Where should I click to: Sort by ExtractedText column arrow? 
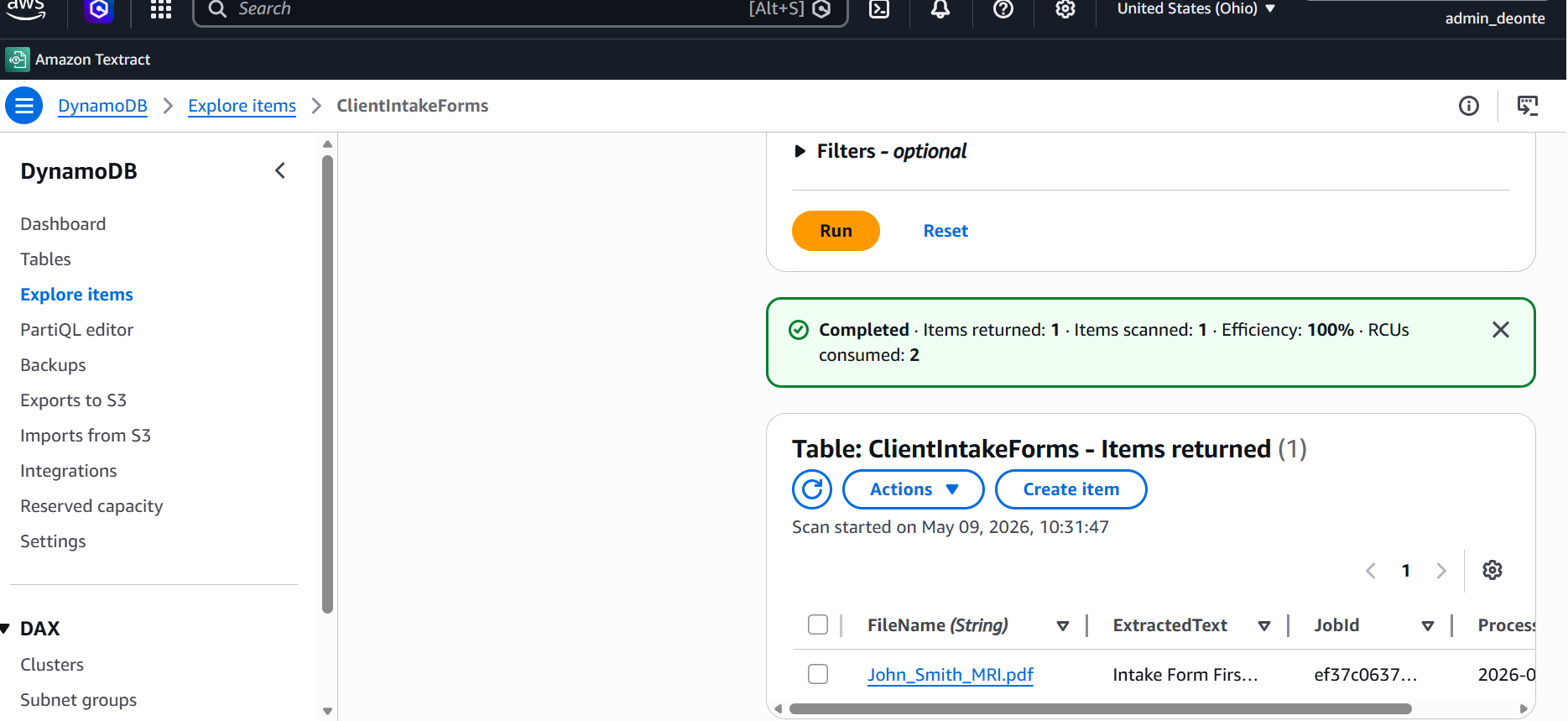point(1264,626)
